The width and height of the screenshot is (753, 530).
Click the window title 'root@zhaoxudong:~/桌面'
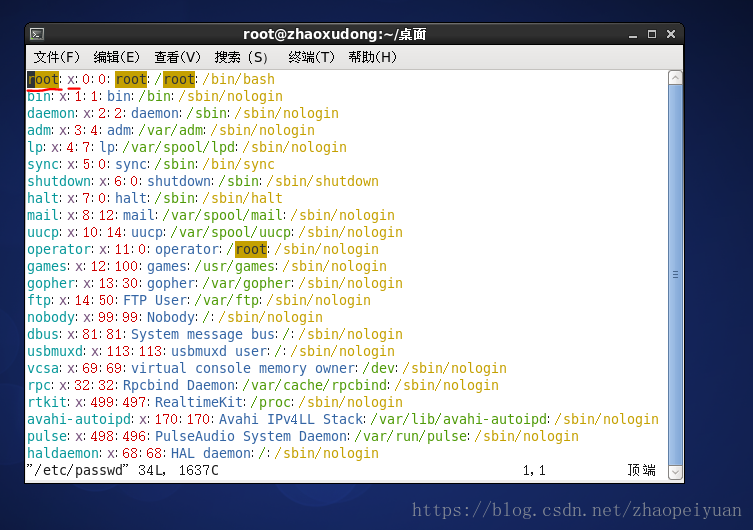[335, 35]
